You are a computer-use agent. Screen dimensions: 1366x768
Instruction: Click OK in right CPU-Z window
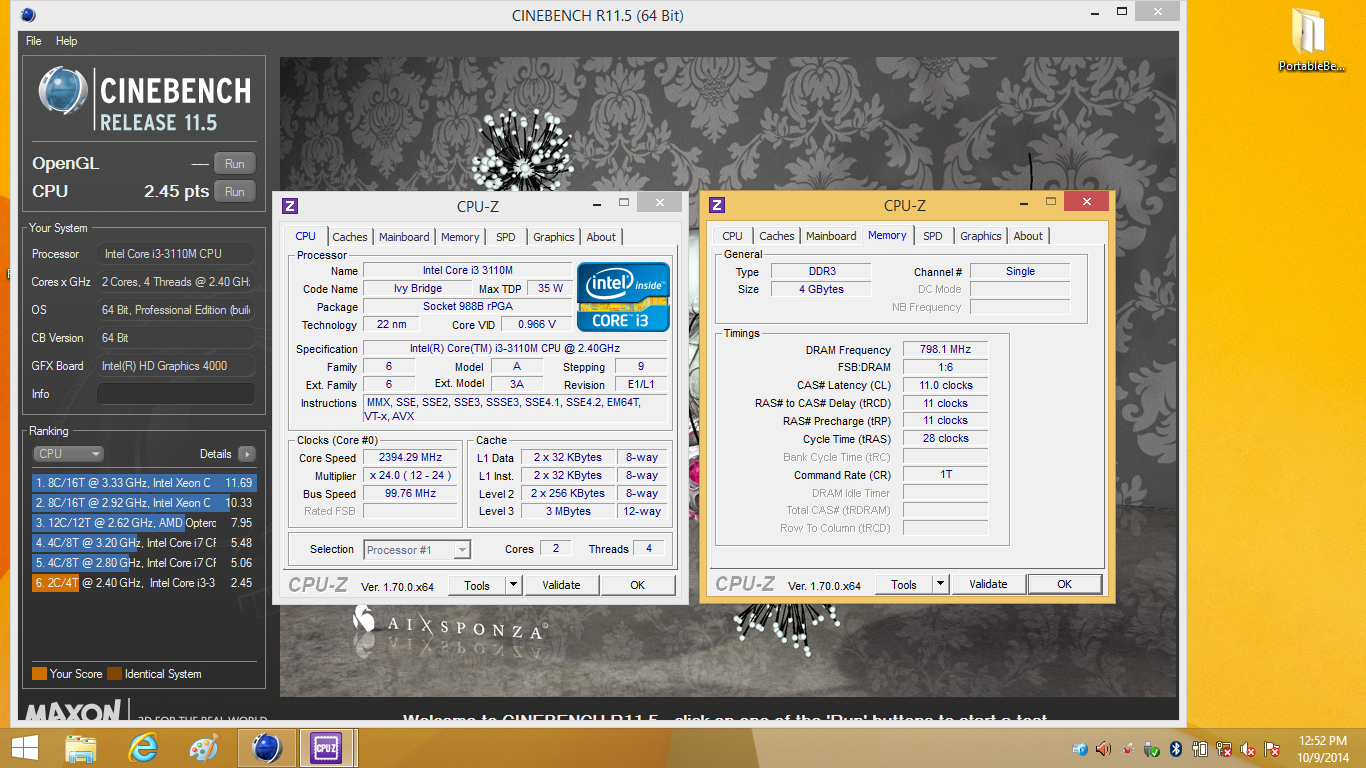(1064, 584)
